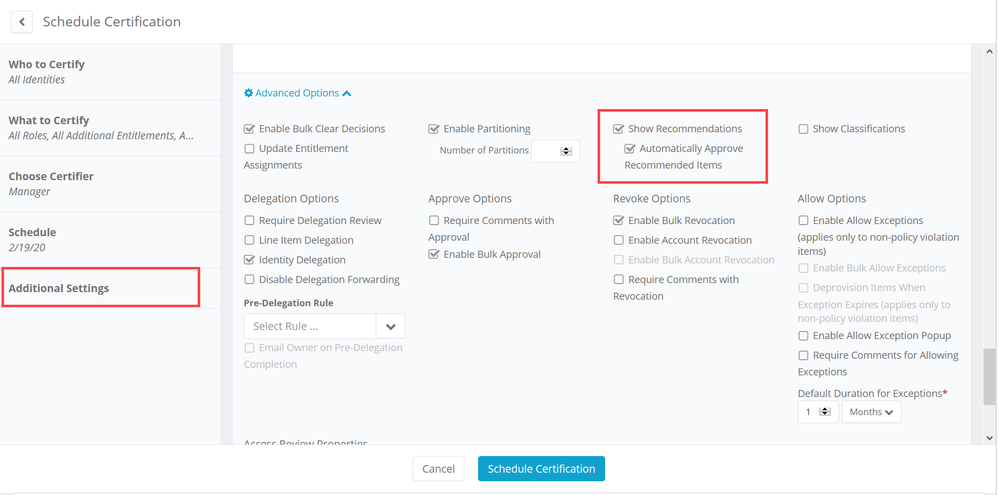Click the Select Rule input field
Image resolution: width=999 pixels, height=495 pixels.
tap(310, 326)
